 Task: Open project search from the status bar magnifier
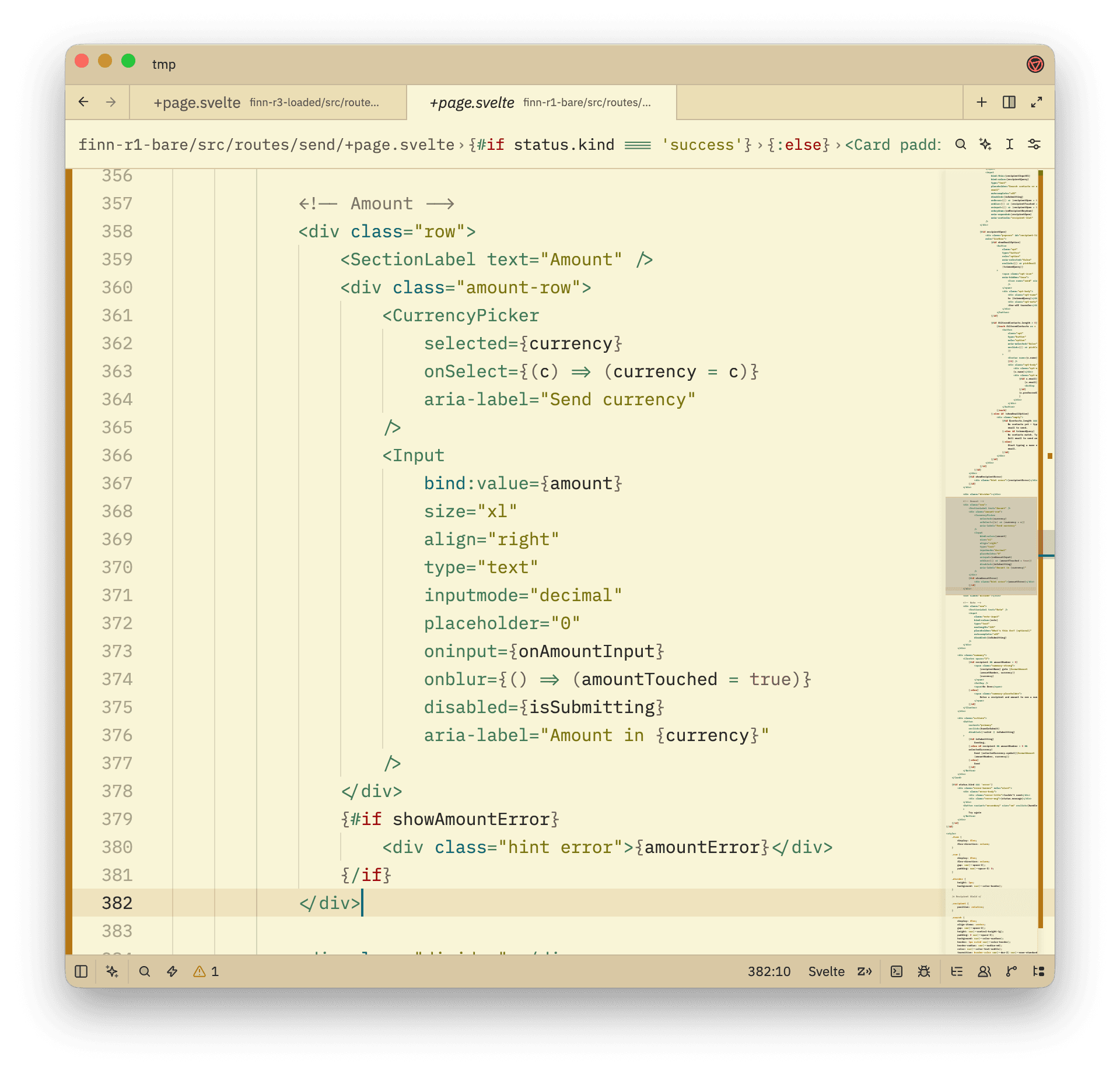[145, 971]
